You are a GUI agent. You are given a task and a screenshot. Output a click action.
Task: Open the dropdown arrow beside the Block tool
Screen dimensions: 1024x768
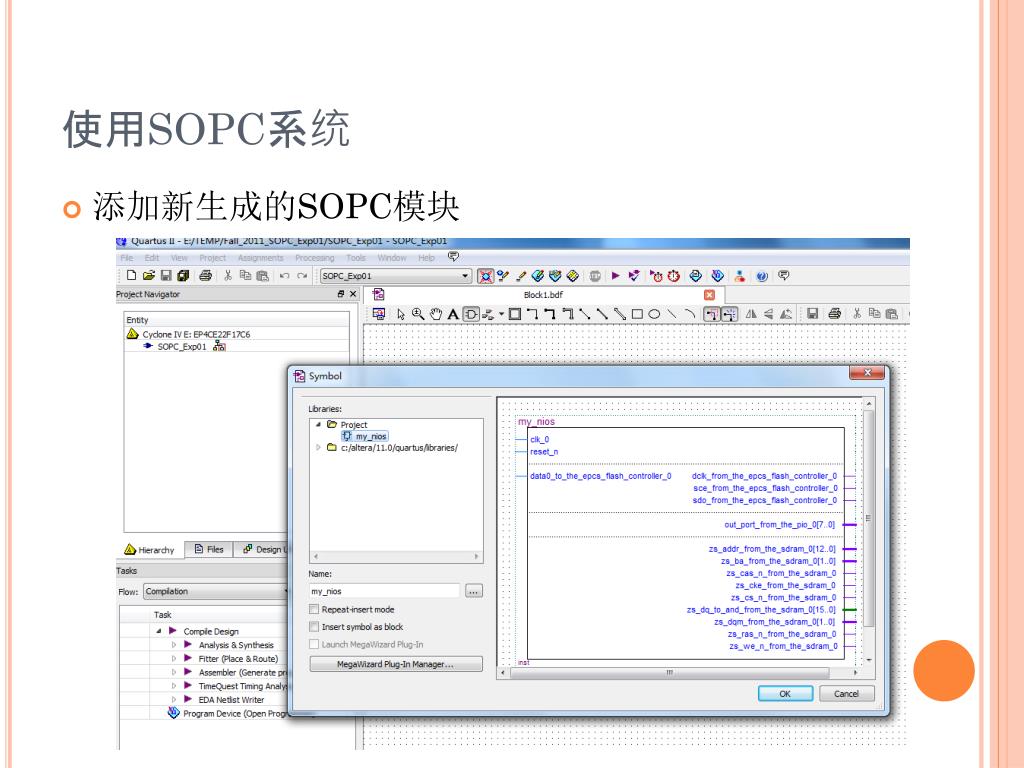502,314
